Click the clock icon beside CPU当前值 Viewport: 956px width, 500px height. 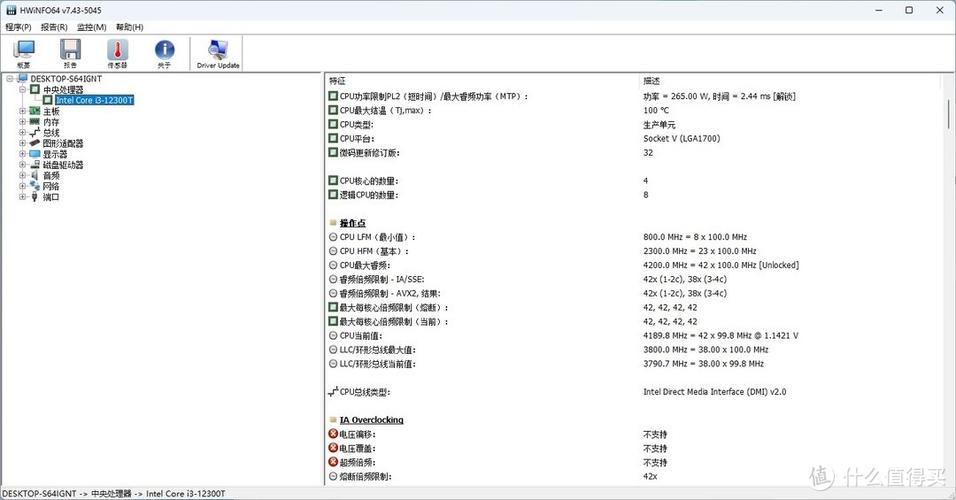[x=333, y=335]
